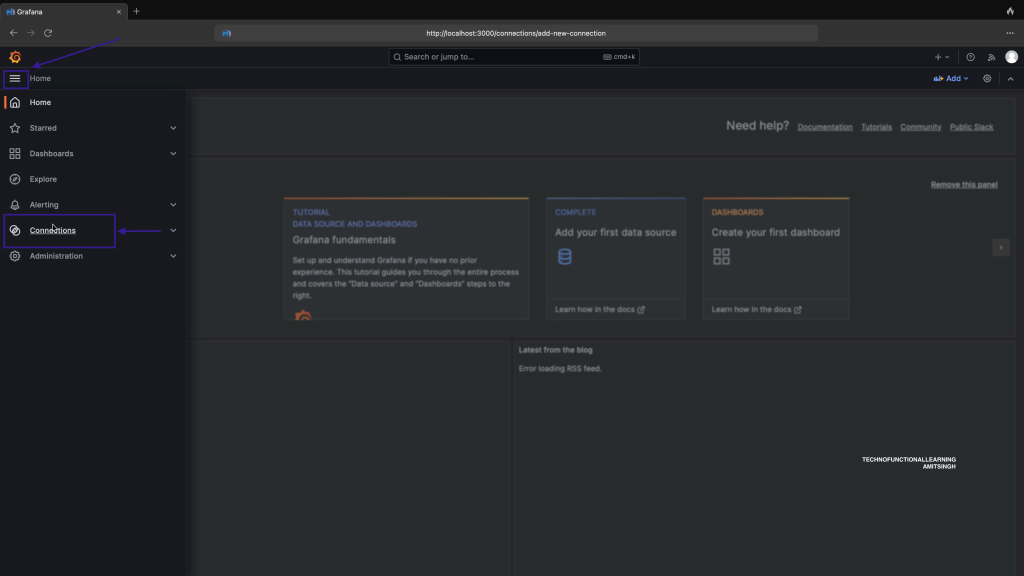Click Remove this panel link
The image size is (1024, 576).
pyautogui.click(x=963, y=185)
